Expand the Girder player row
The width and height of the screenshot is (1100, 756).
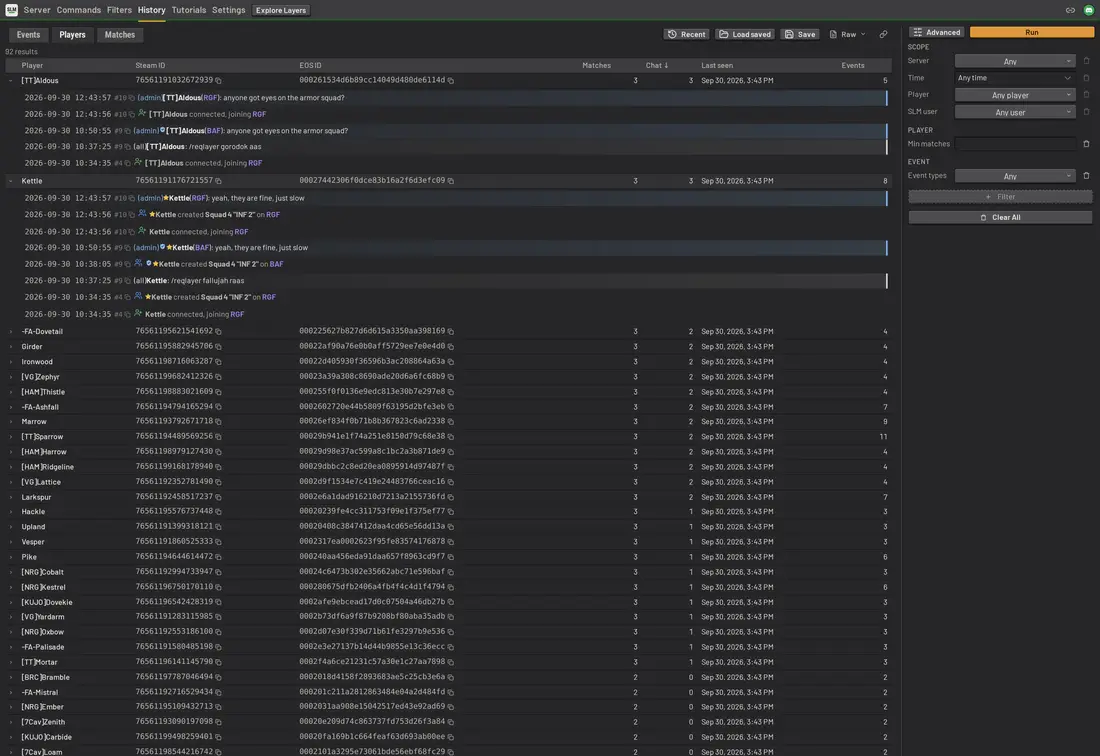click(x=11, y=346)
